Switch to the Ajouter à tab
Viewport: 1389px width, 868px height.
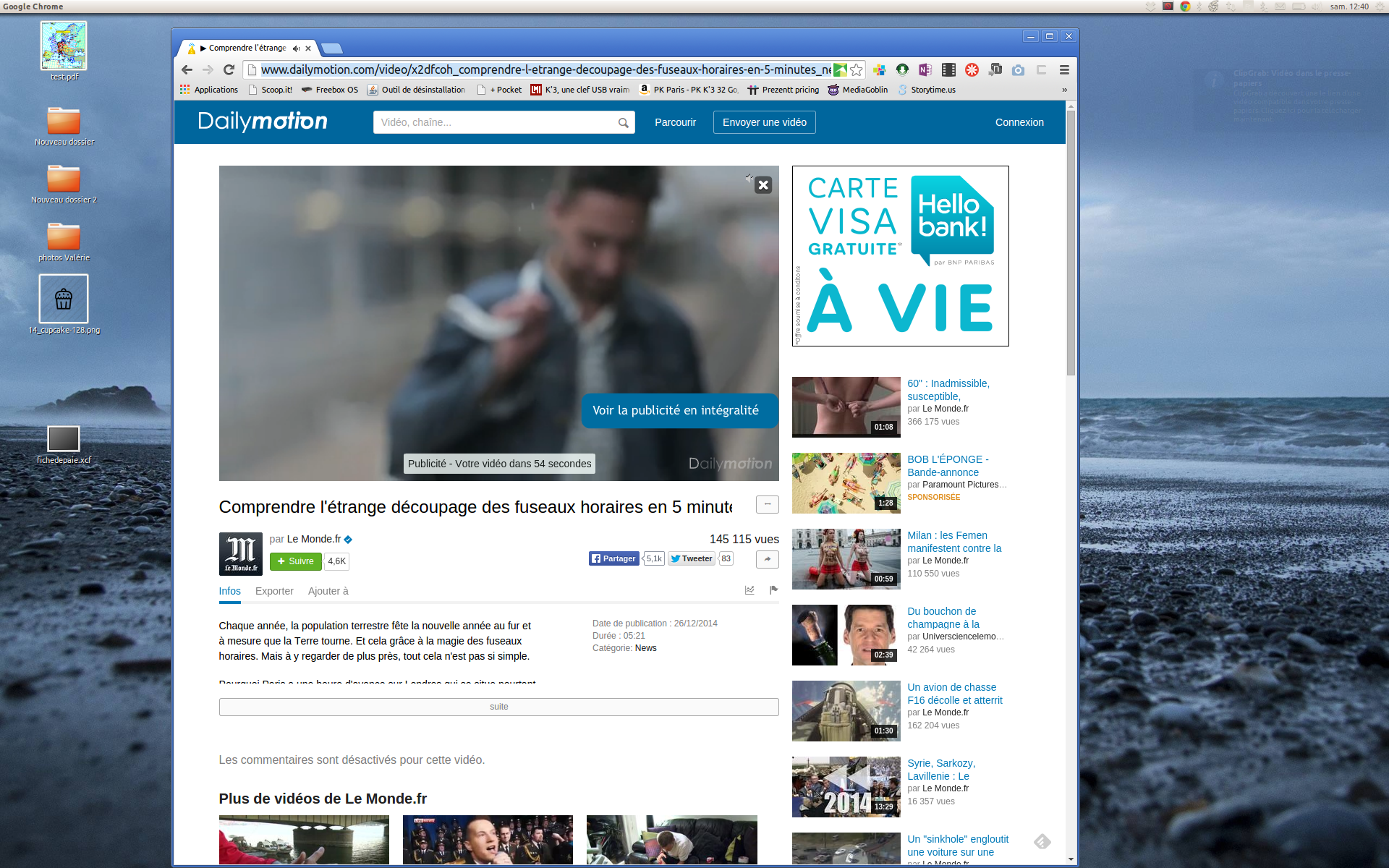(x=328, y=591)
